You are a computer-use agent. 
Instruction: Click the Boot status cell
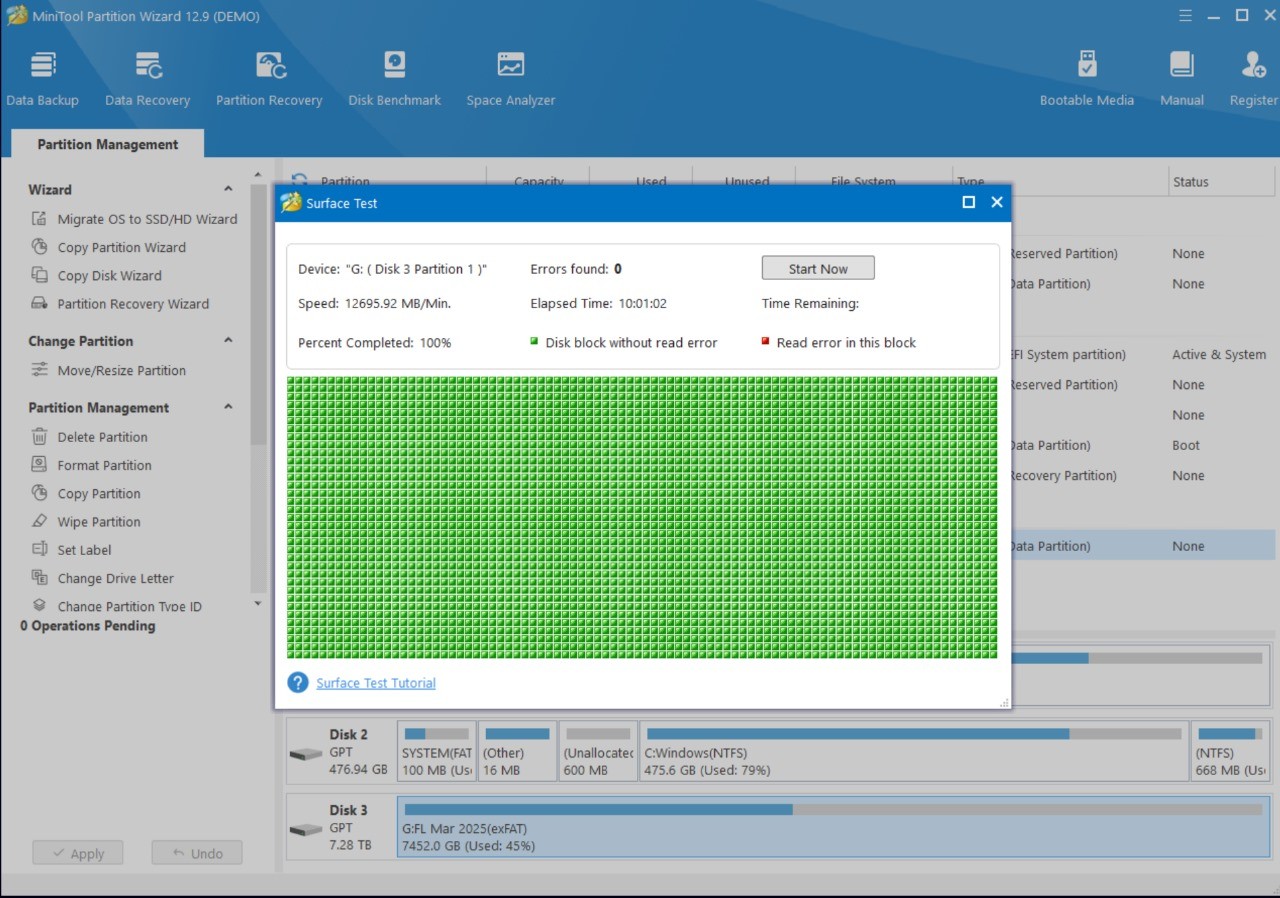click(1186, 445)
